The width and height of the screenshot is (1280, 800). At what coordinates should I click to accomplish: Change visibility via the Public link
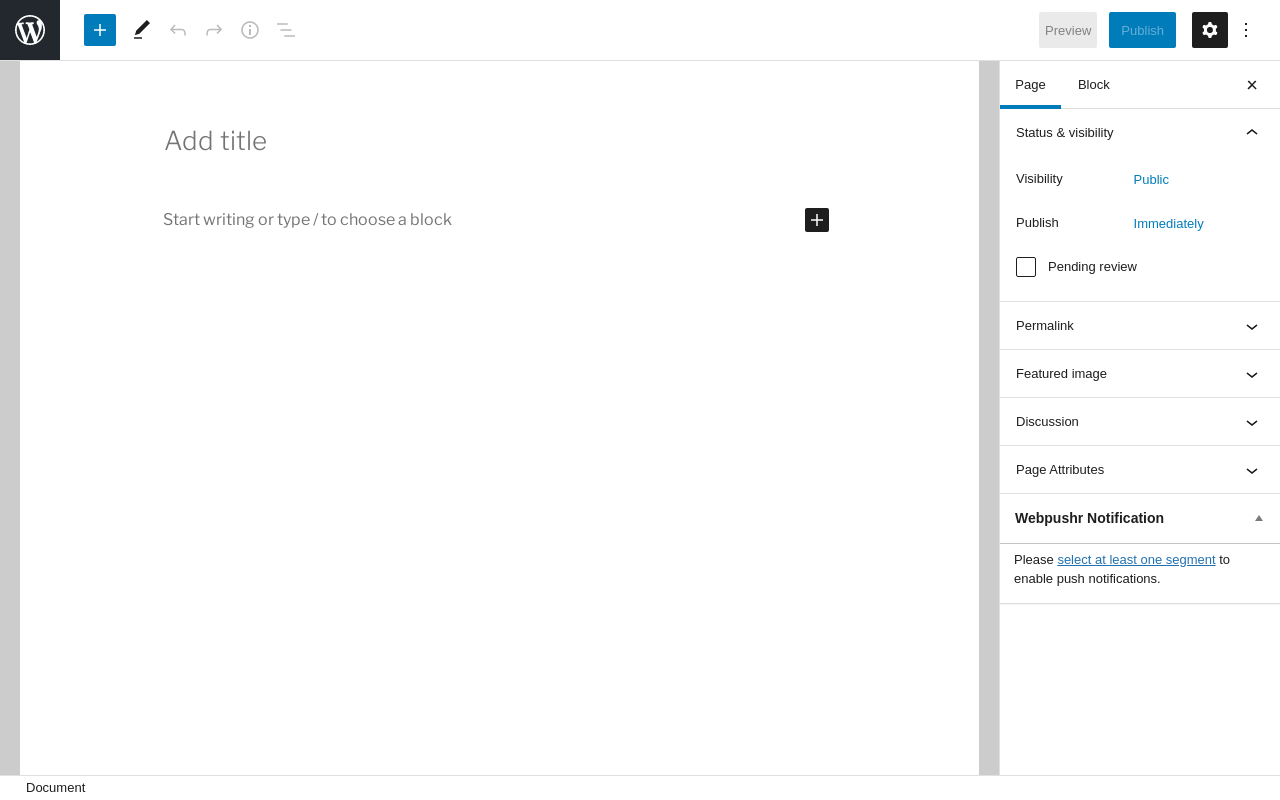tap(1151, 180)
